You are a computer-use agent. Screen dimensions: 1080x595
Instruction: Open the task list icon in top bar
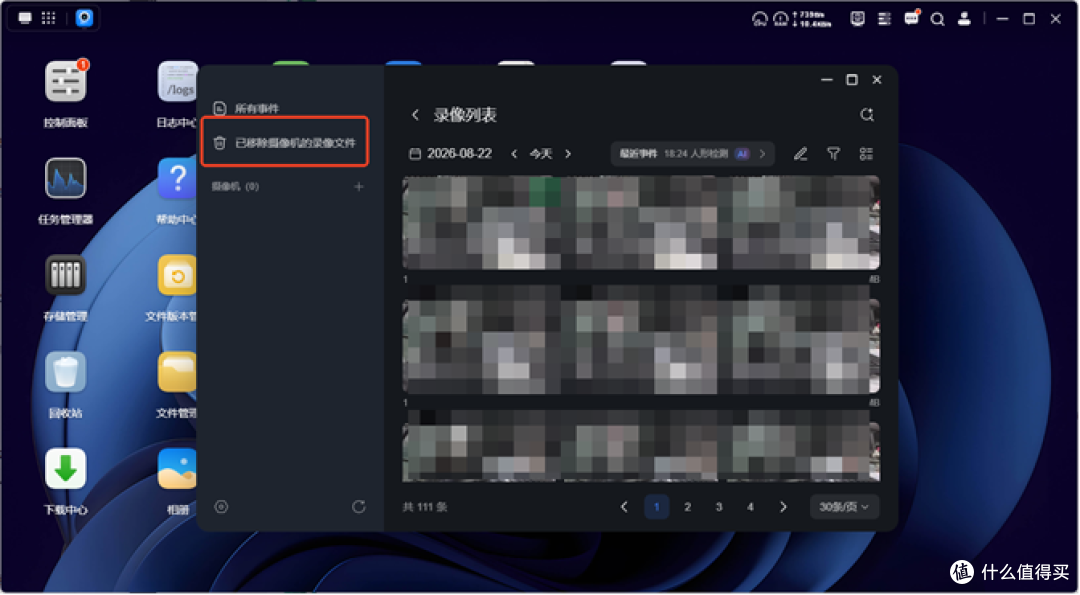pos(884,19)
